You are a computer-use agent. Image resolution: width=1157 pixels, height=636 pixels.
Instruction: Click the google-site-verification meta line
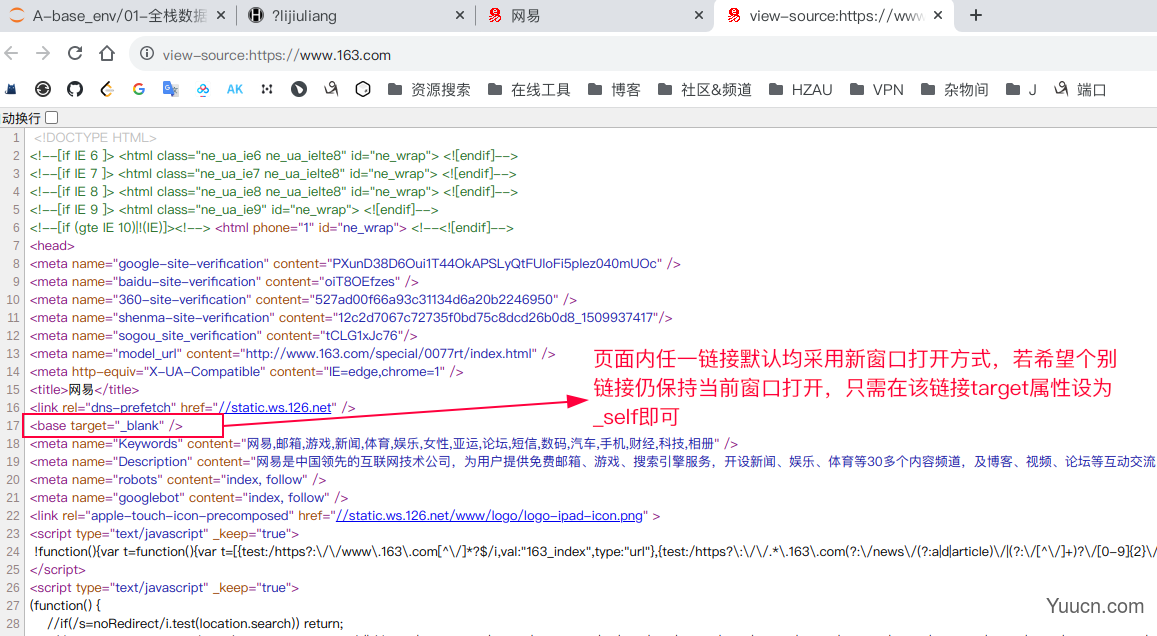point(355,263)
